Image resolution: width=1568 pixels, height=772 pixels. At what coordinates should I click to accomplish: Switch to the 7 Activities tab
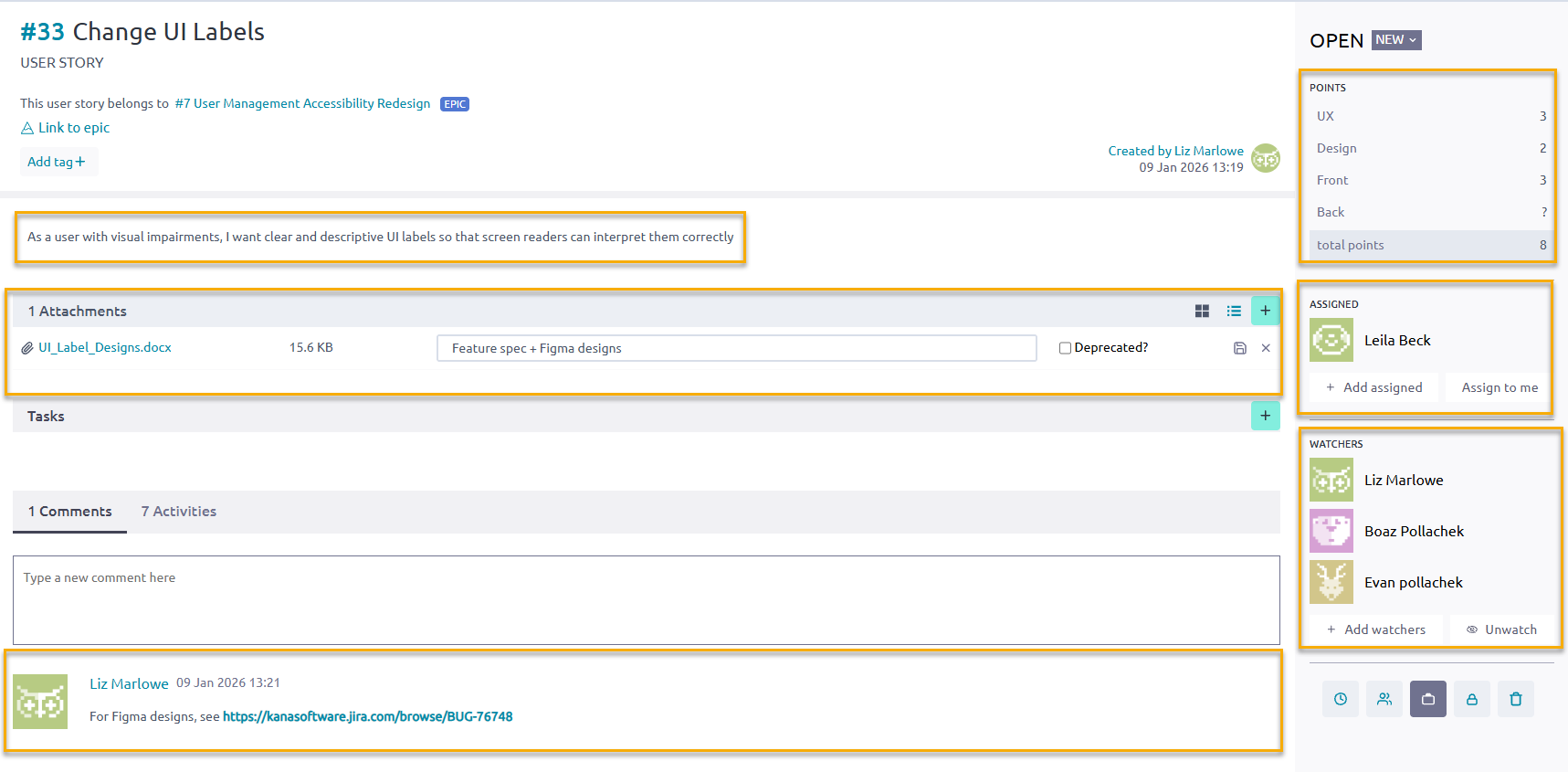(179, 512)
